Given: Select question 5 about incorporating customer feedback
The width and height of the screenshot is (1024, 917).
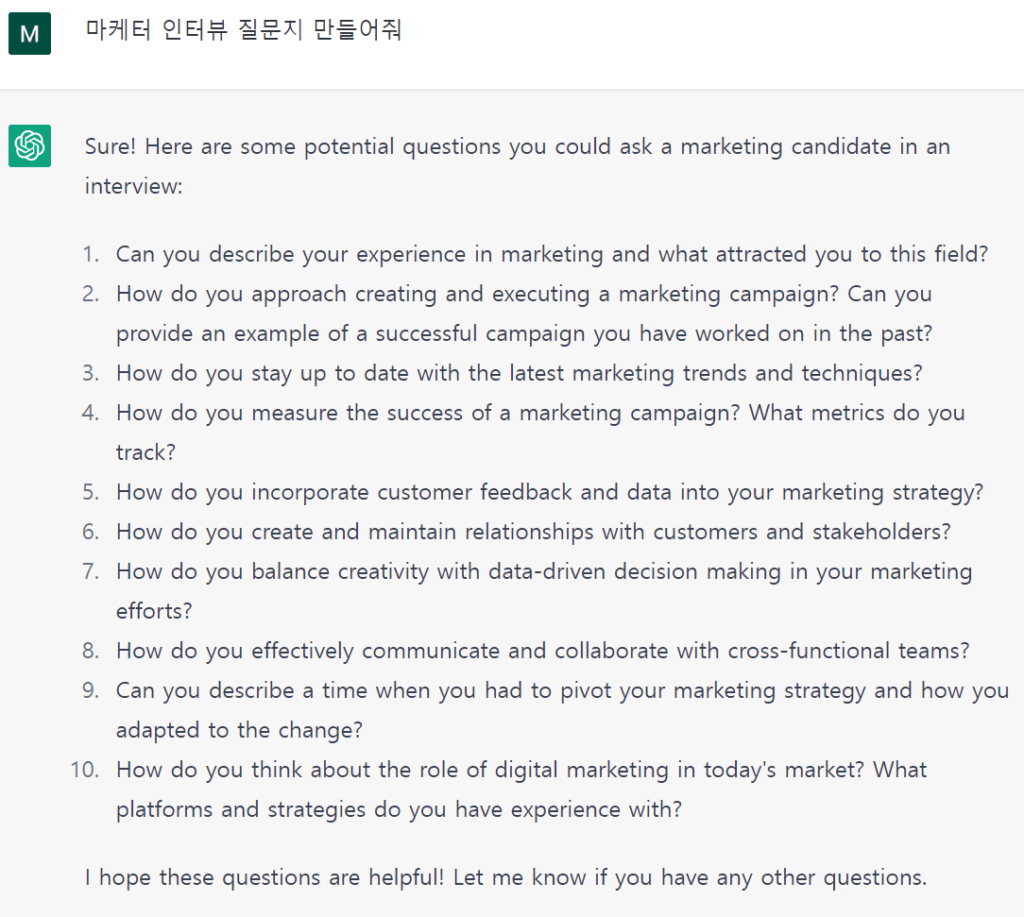Looking at the screenshot, I should pos(549,492).
